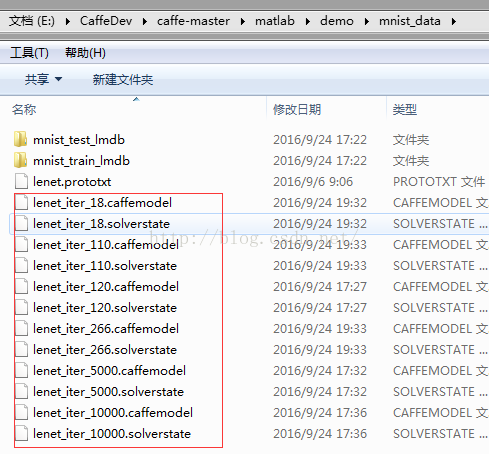
Task: Click the 新建文件夹 button
Action: (x=123, y=80)
